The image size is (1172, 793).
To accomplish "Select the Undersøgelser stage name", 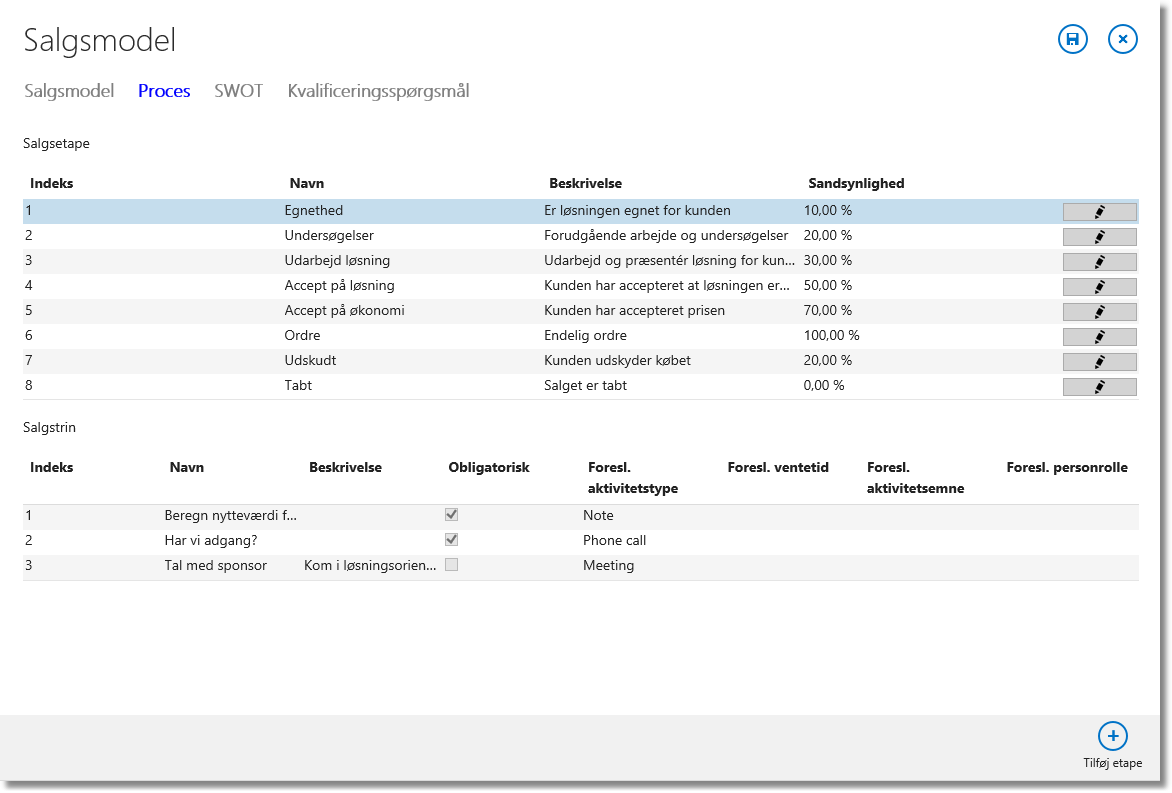I will 329,235.
